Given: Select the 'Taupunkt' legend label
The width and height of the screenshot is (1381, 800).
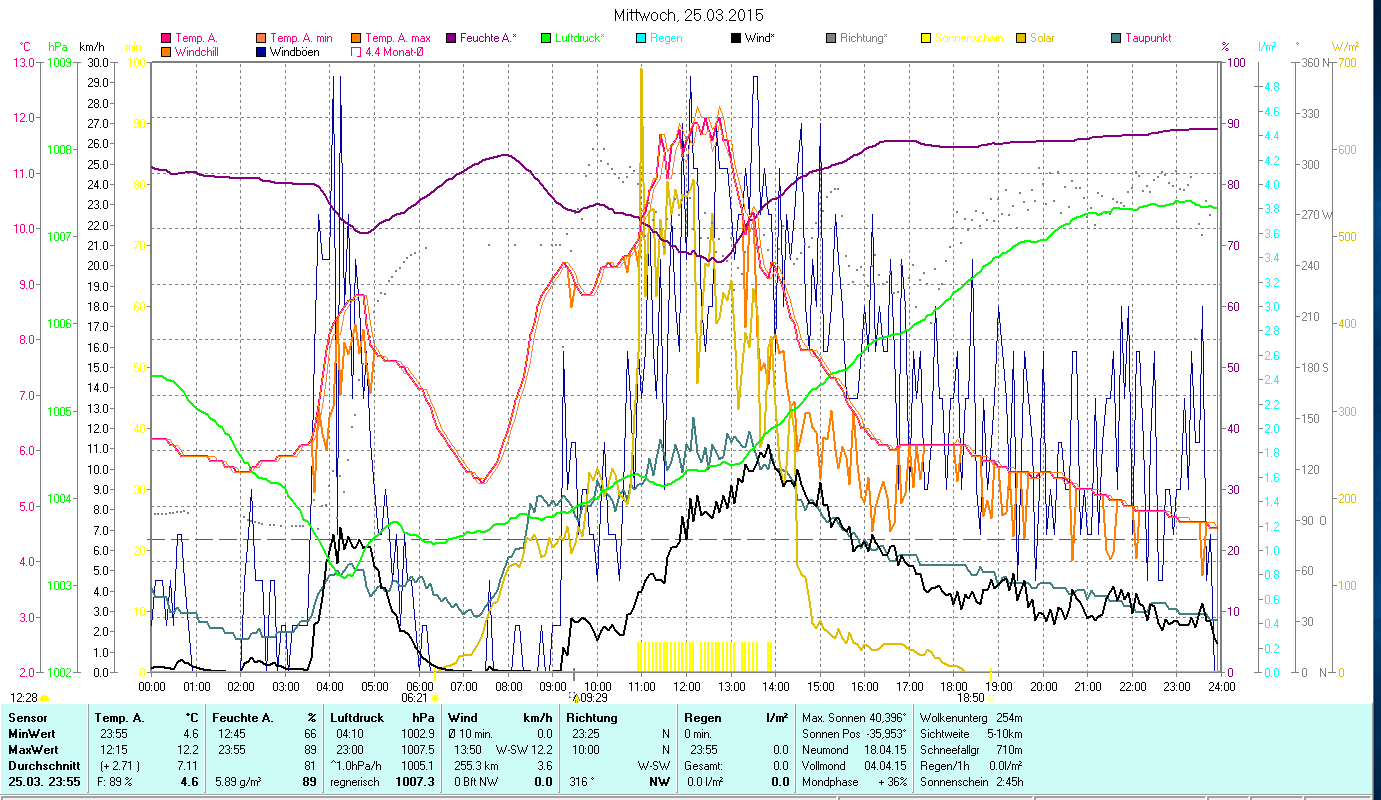Looking at the screenshot, I should pyautogui.click(x=1148, y=39).
